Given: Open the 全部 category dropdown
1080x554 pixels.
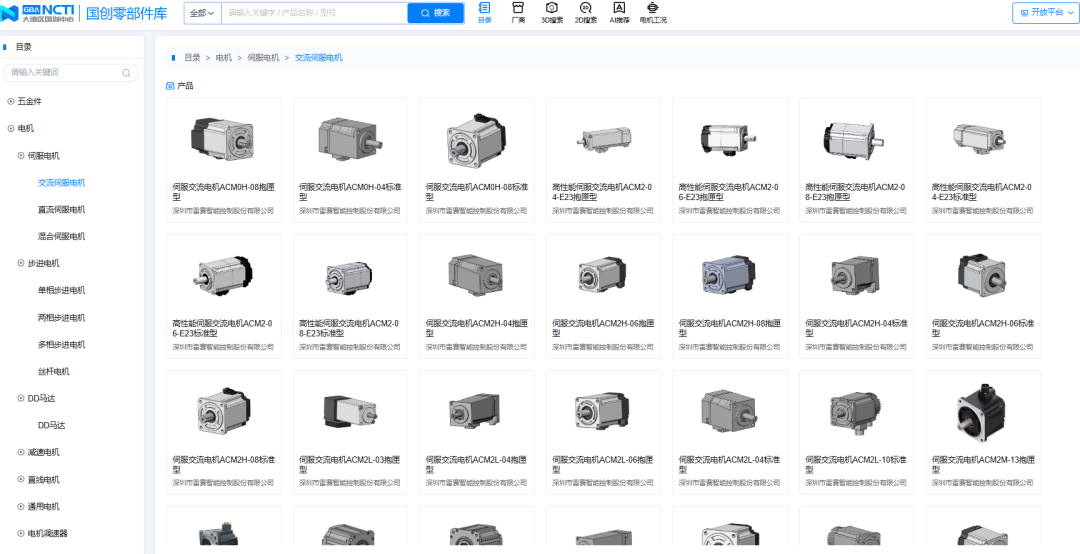Looking at the screenshot, I should 202,12.
